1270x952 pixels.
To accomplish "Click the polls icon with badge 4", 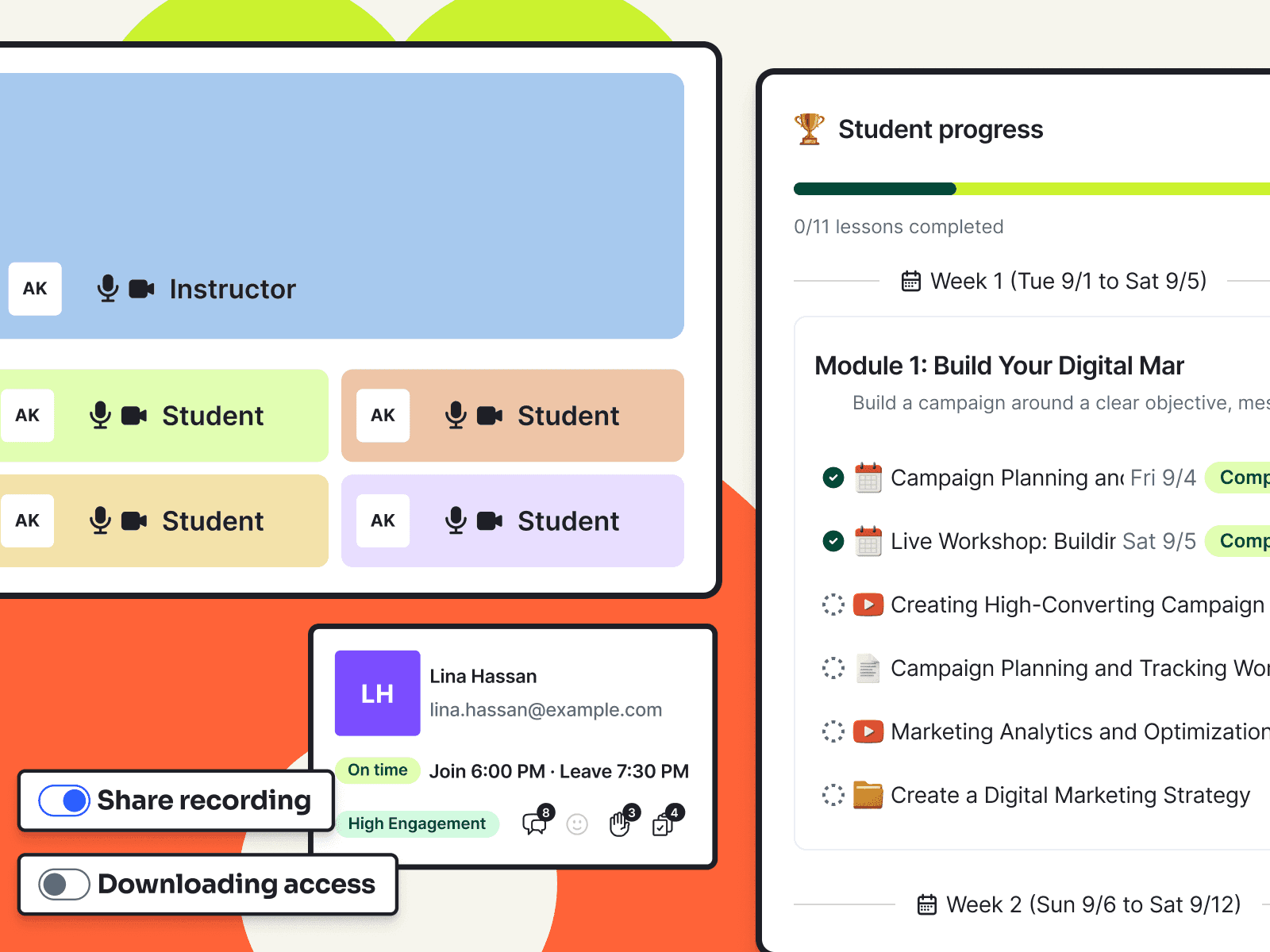I will 665,822.
